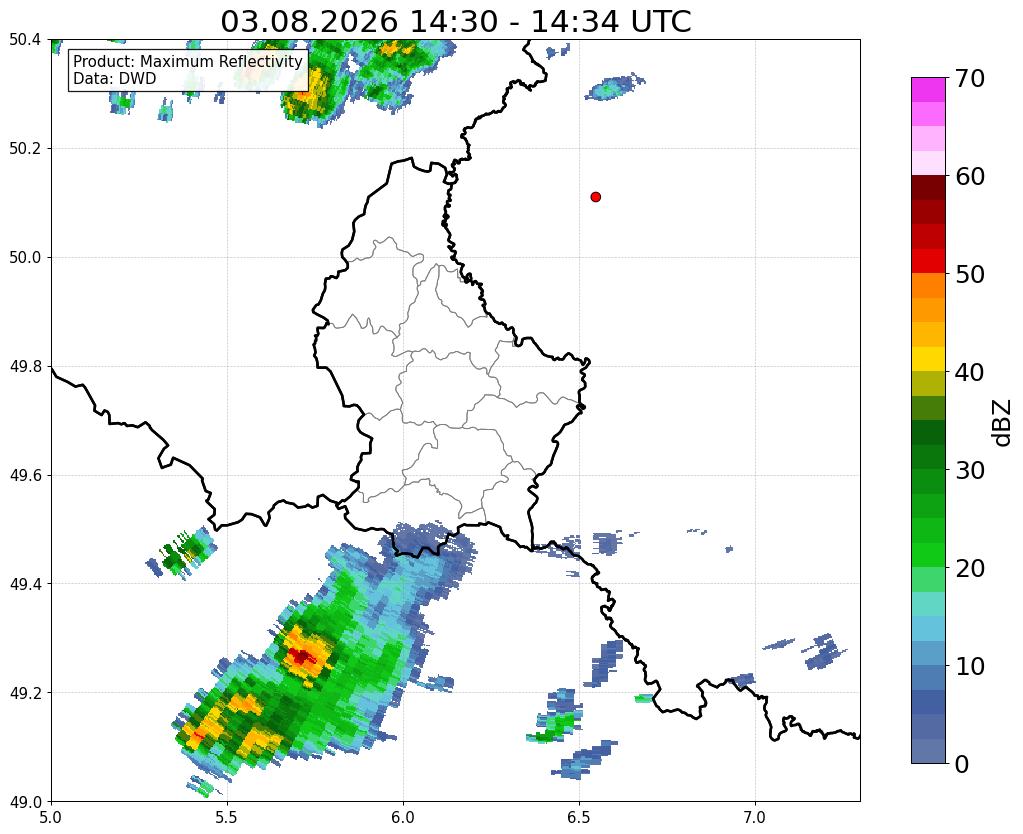Screen dimensions: 1023x834
Task: Choose the blue 10 dBZ colorbar band
Action: 928,653
